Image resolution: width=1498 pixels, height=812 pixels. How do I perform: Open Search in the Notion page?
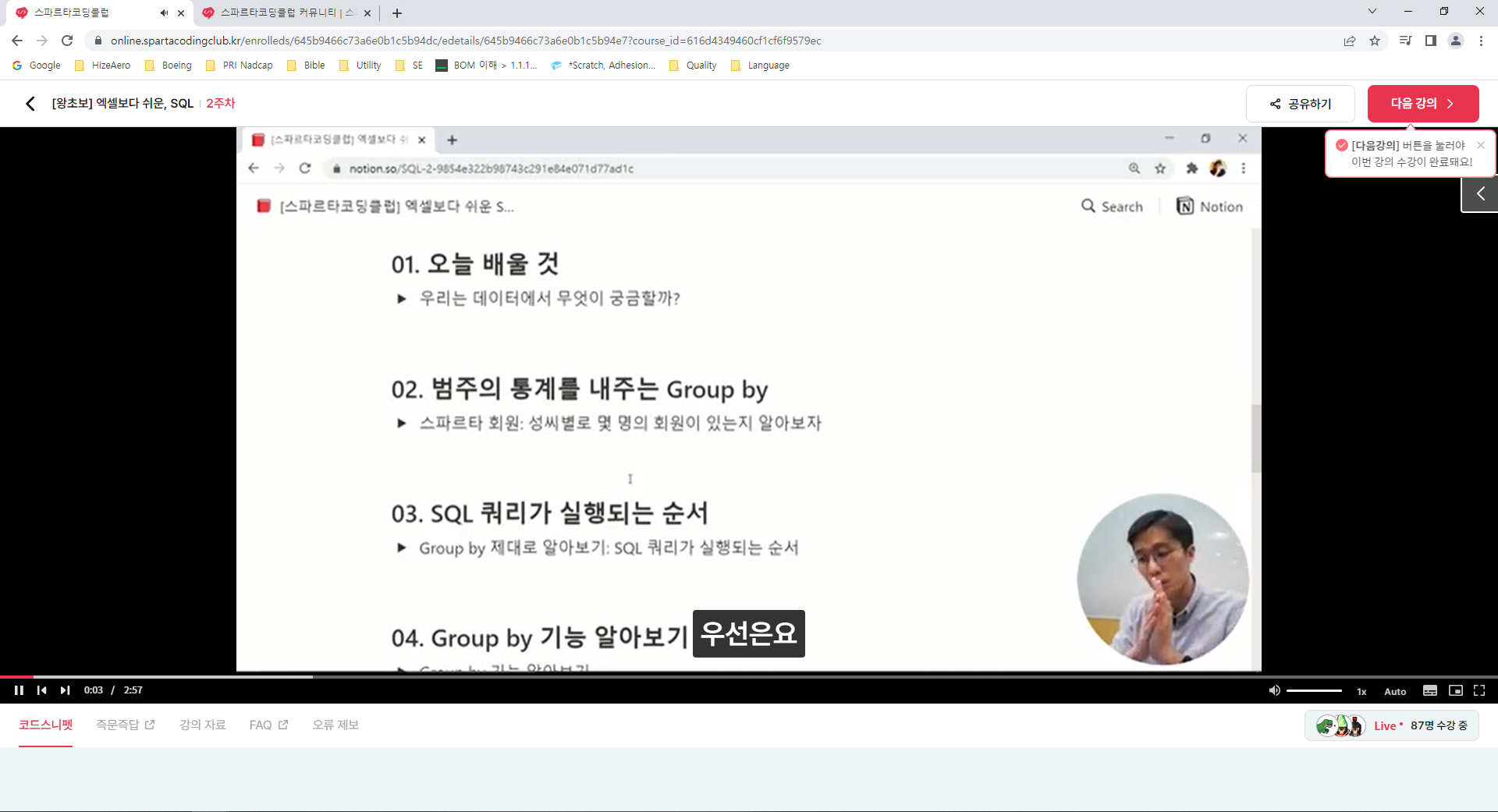(x=1113, y=206)
